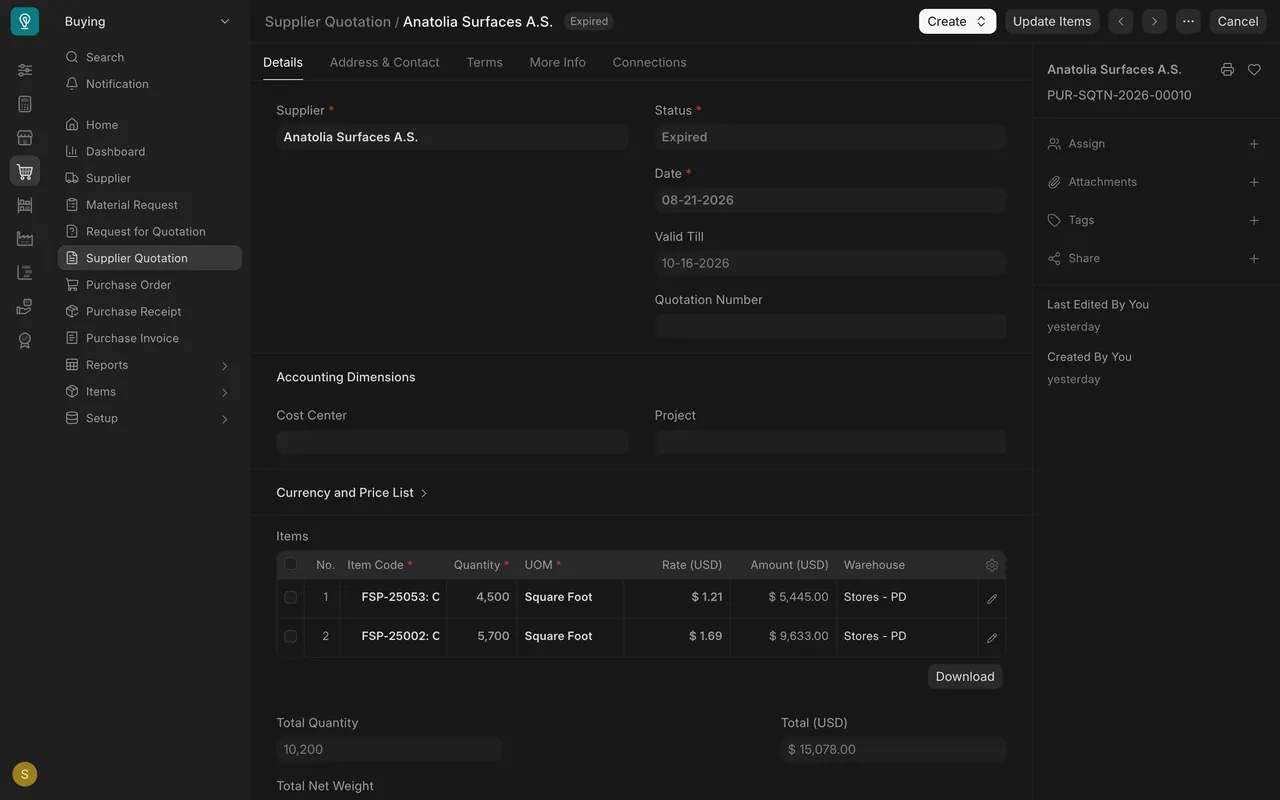This screenshot has height=800, width=1280.
Task: Open the Connections tab
Action: tap(650, 62)
